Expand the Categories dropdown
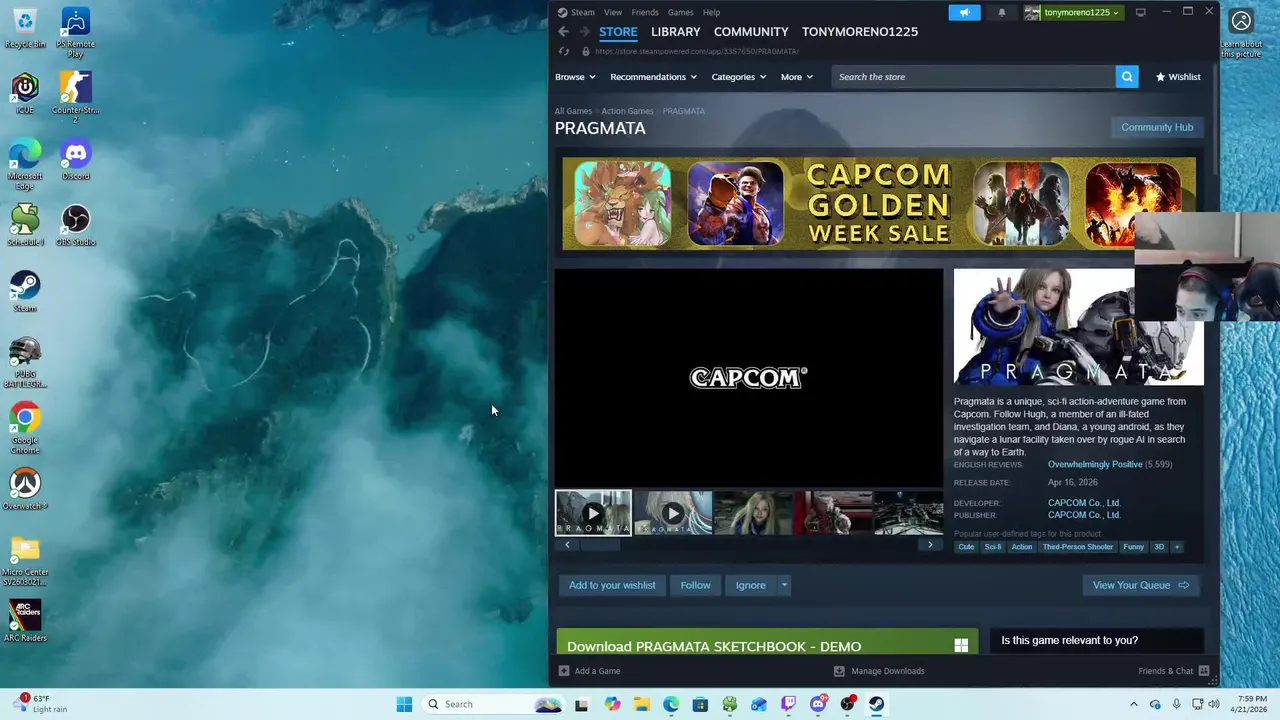 (739, 77)
